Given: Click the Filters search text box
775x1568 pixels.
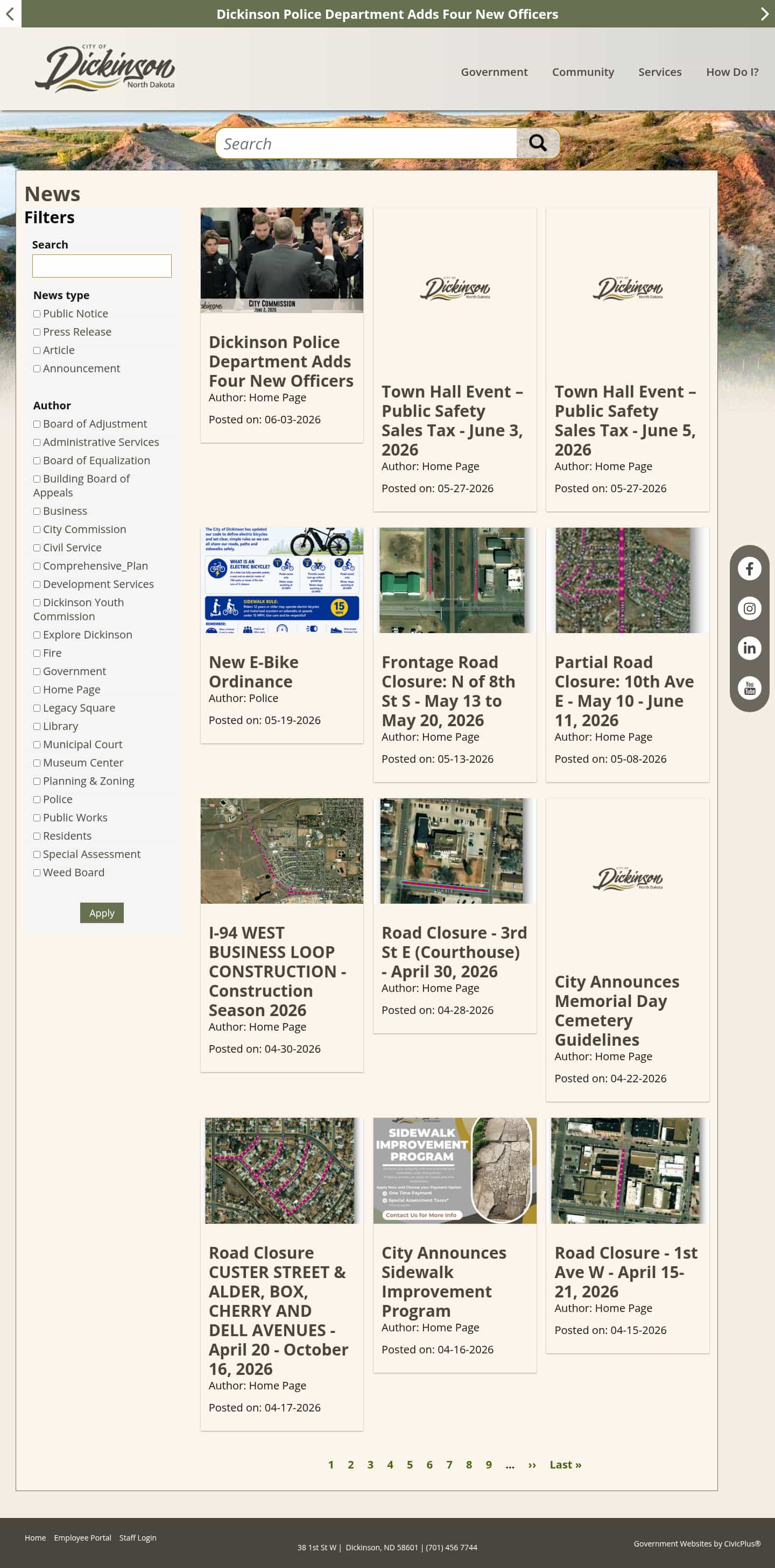Looking at the screenshot, I should tap(102, 266).
